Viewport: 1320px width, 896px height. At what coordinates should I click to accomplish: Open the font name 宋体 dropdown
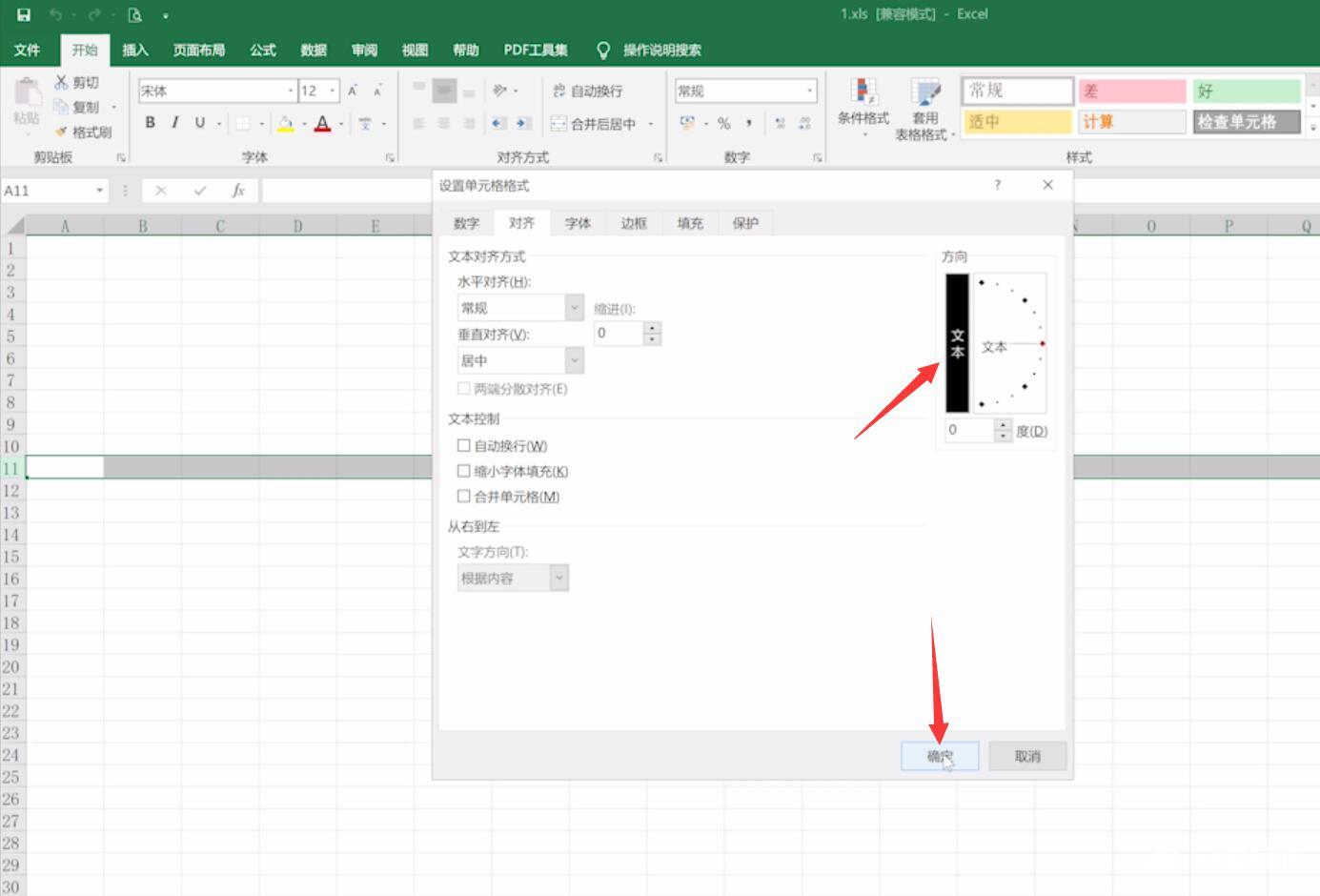point(291,91)
